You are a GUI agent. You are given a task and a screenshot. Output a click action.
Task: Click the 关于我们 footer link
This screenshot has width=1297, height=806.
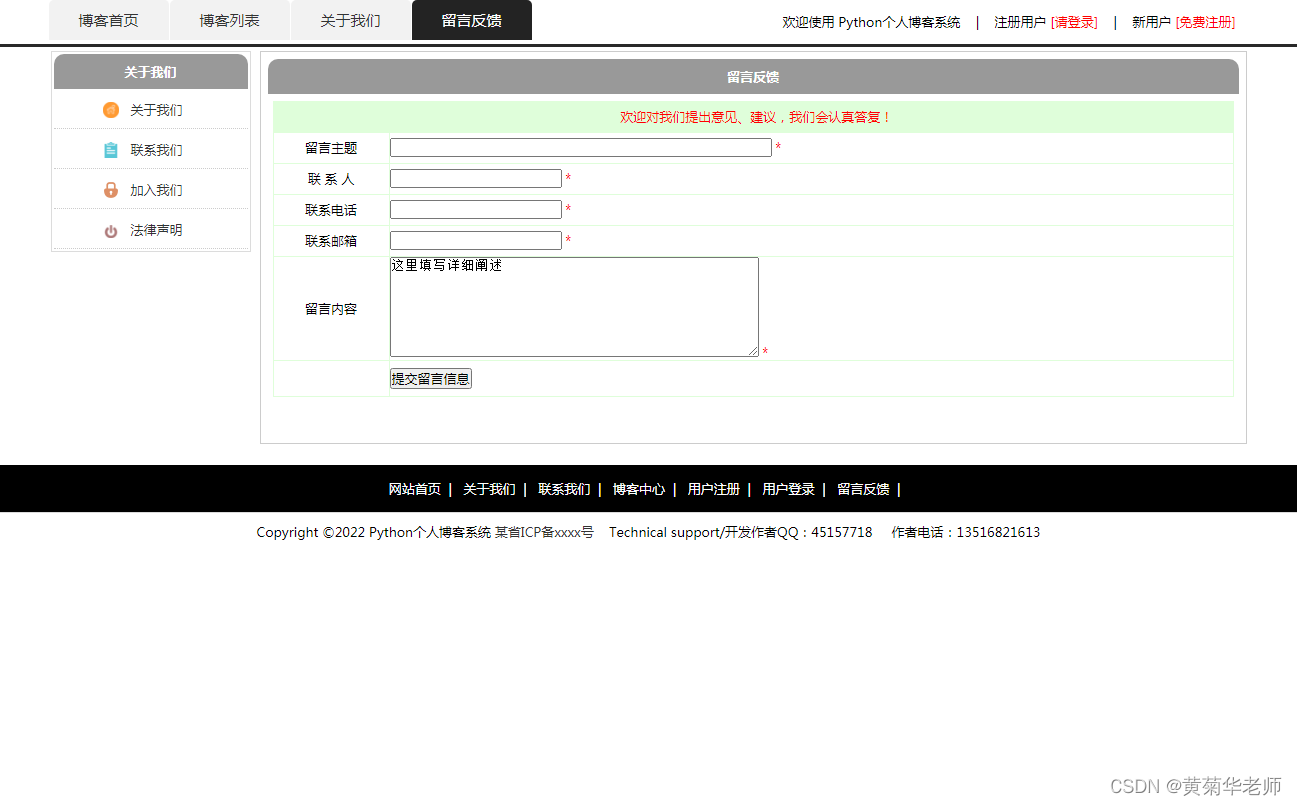(x=489, y=489)
